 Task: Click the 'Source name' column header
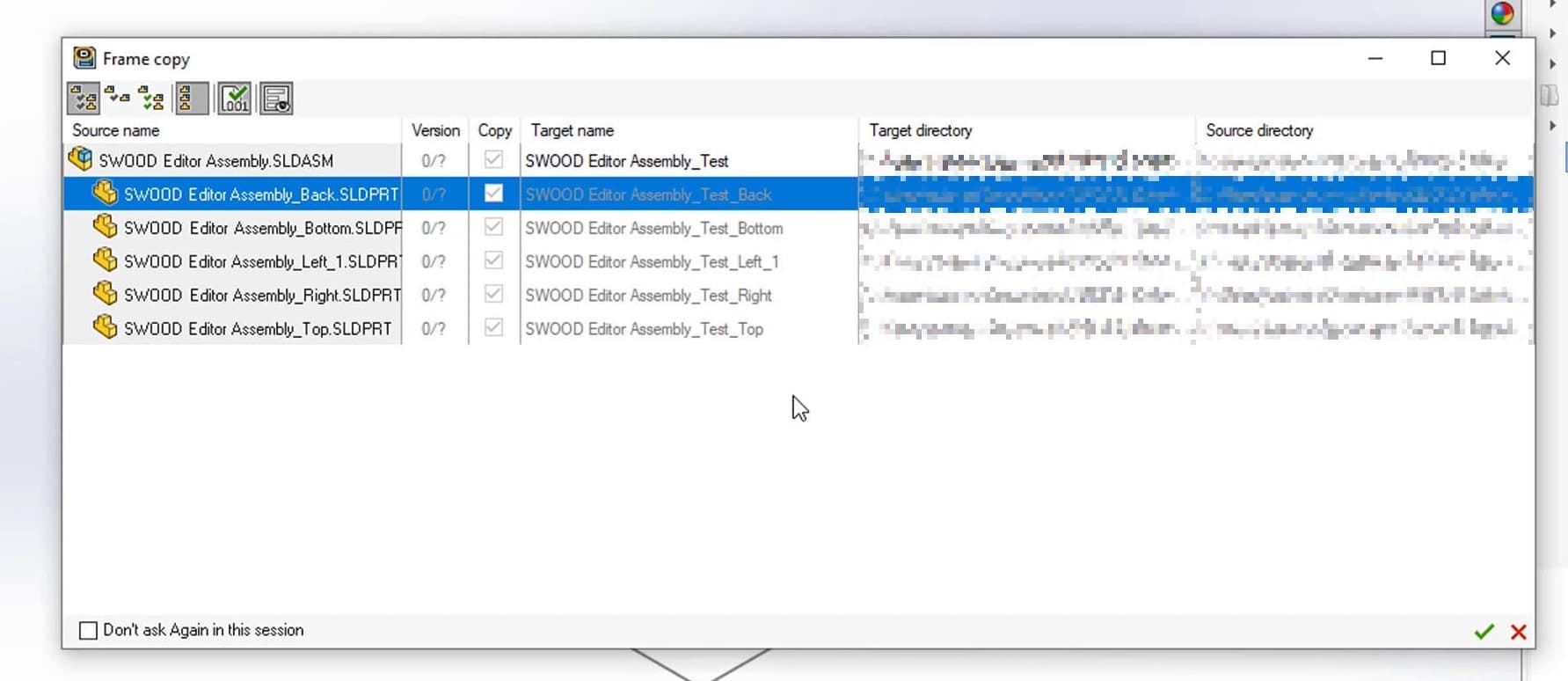click(x=116, y=130)
